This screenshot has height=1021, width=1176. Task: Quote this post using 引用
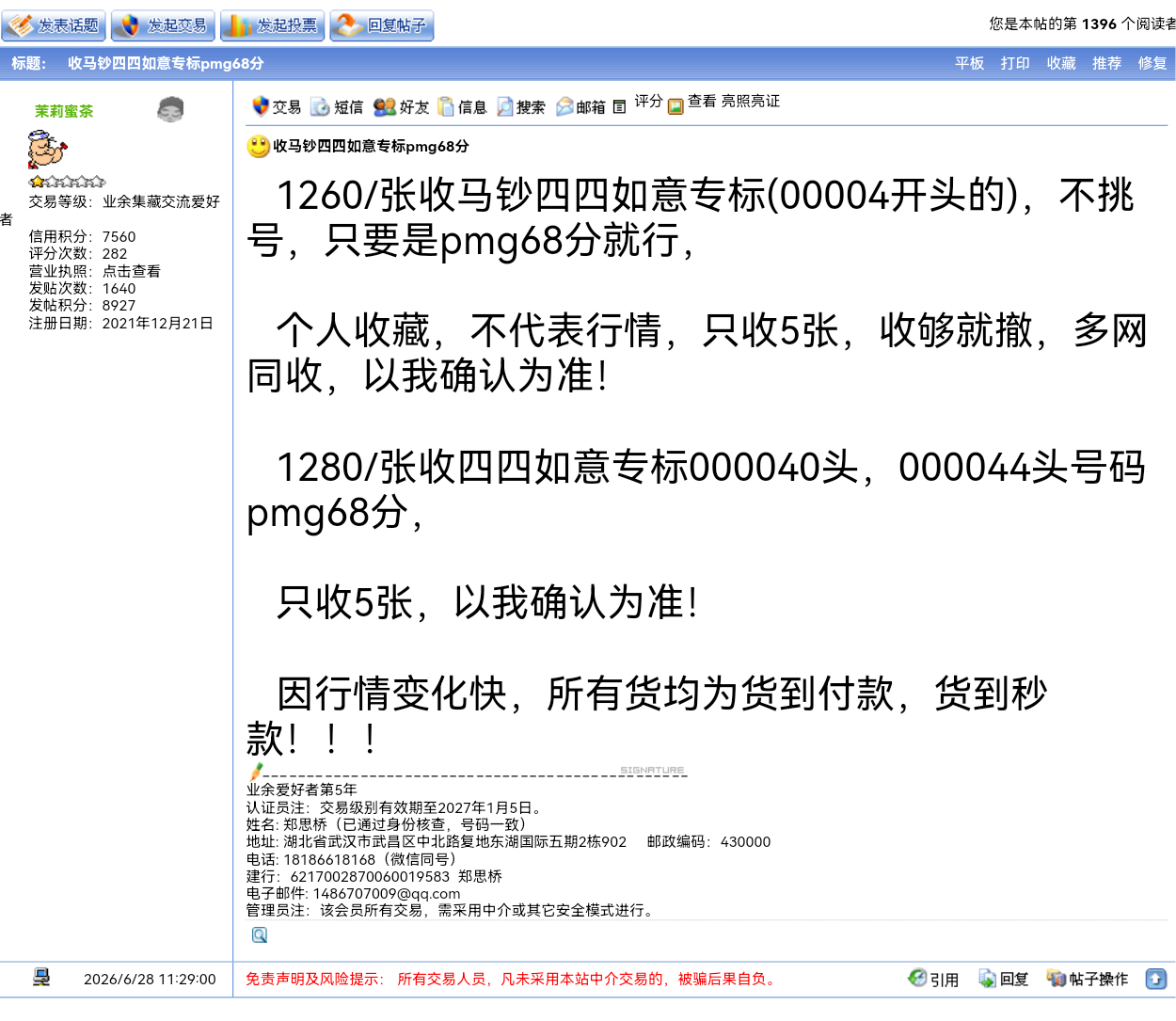pyautogui.click(x=933, y=979)
